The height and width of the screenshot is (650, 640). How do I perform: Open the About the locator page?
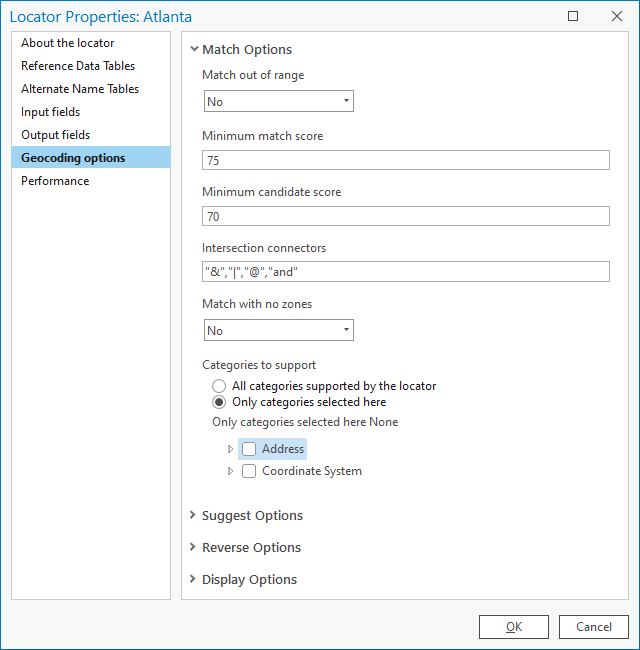point(68,43)
